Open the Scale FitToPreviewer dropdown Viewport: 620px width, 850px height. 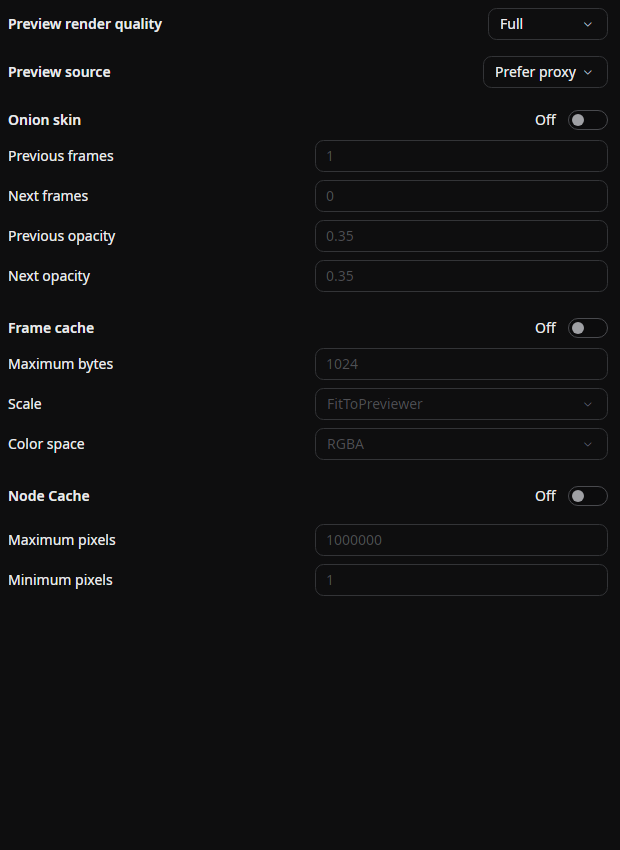[461, 404]
